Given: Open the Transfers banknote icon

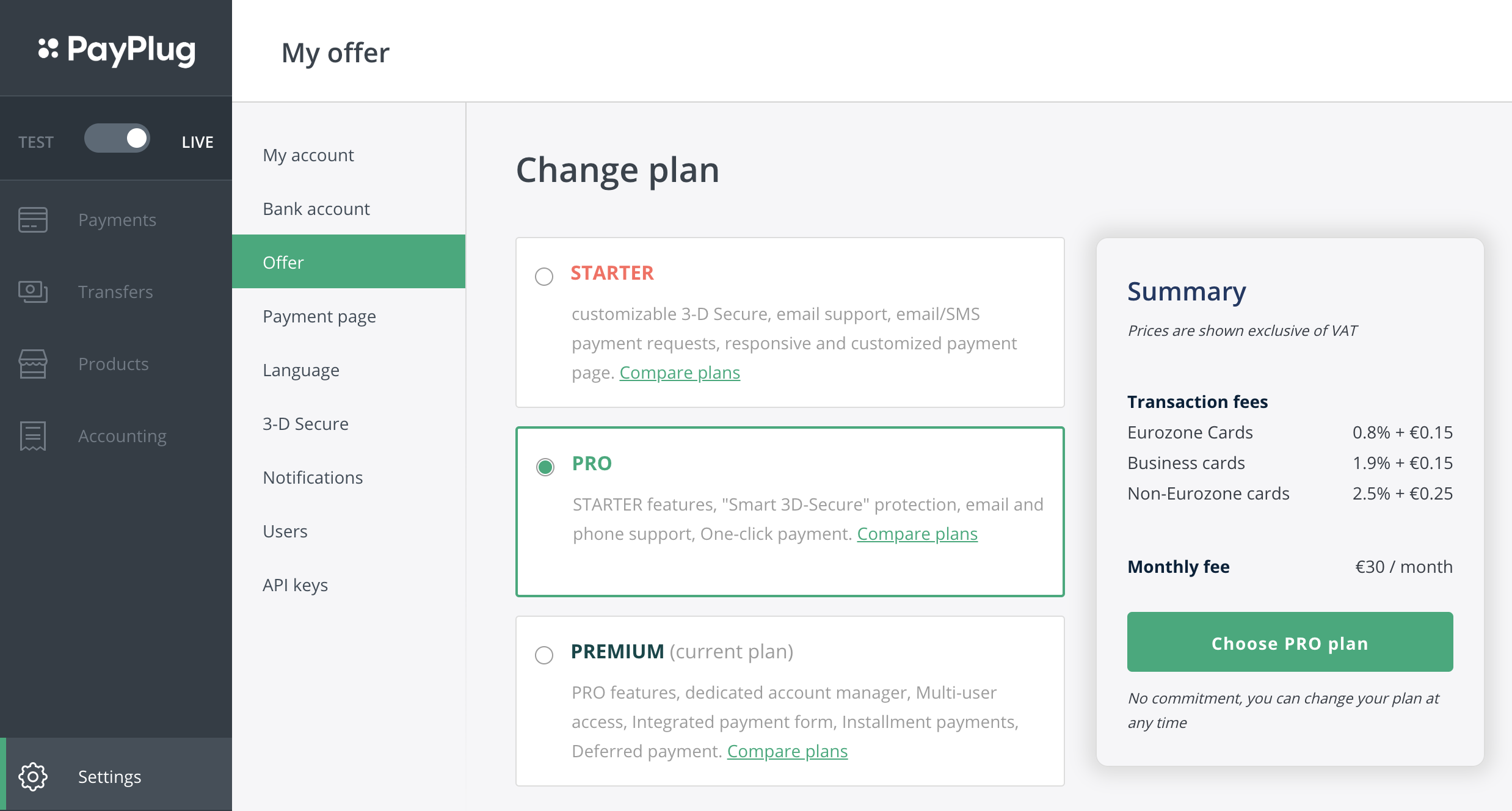Looking at the screenshot, I should point(33,292).
